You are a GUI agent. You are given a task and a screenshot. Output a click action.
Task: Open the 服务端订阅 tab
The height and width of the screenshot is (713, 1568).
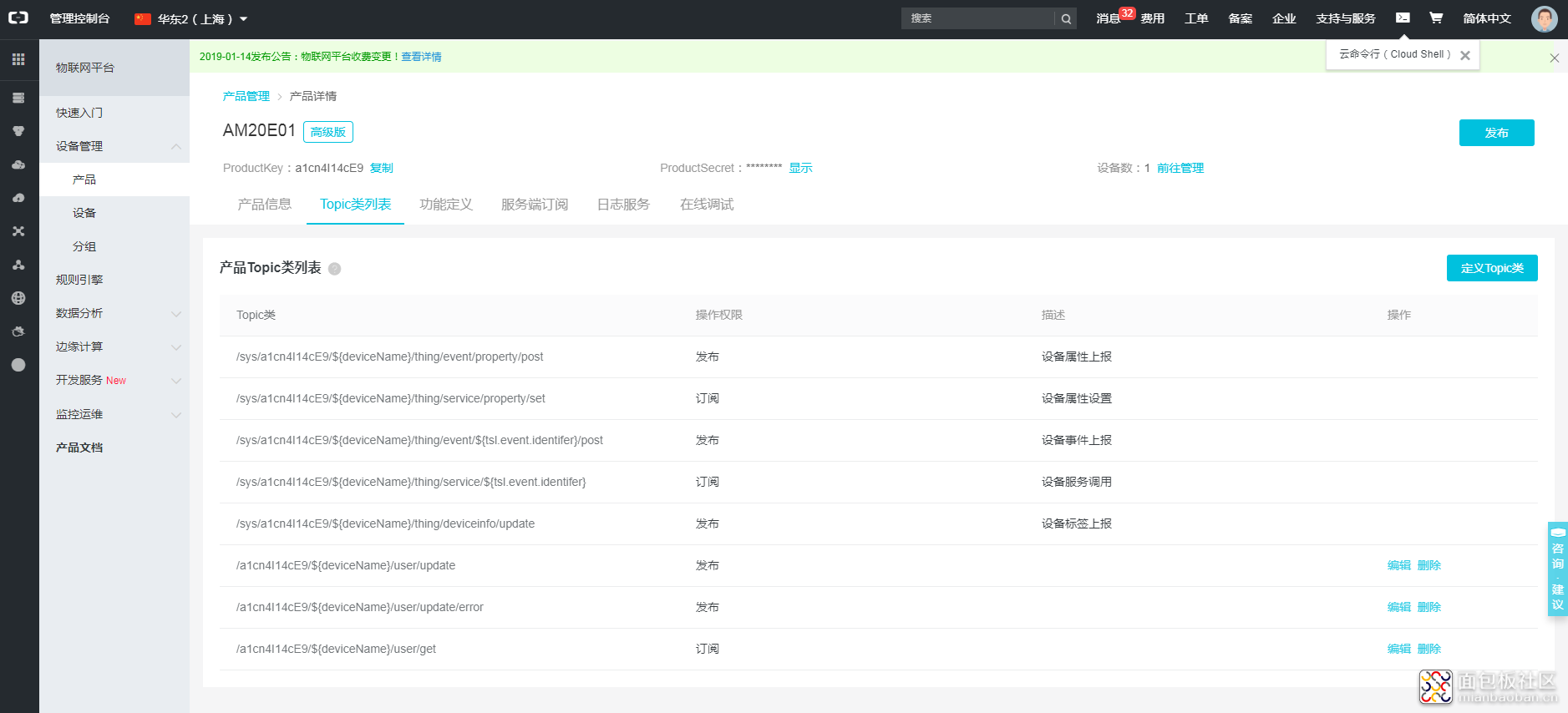click(535, 204)
